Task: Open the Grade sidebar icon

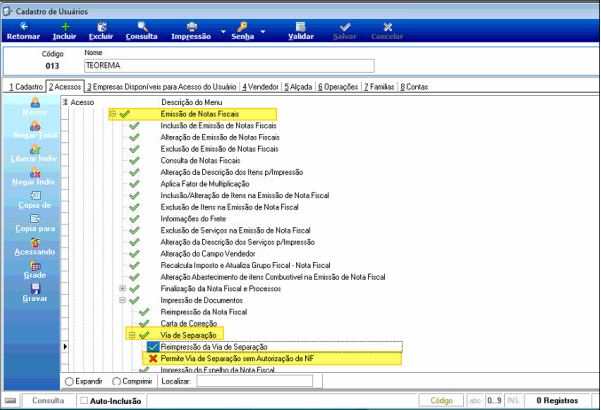Action: pos(35,266)
